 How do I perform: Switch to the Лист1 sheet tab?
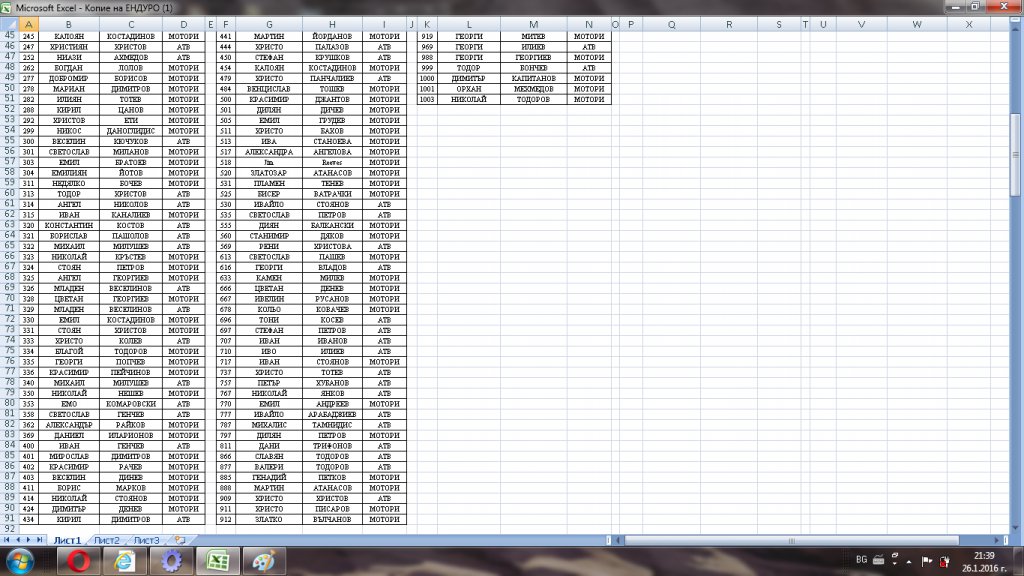tap(67, 540)
